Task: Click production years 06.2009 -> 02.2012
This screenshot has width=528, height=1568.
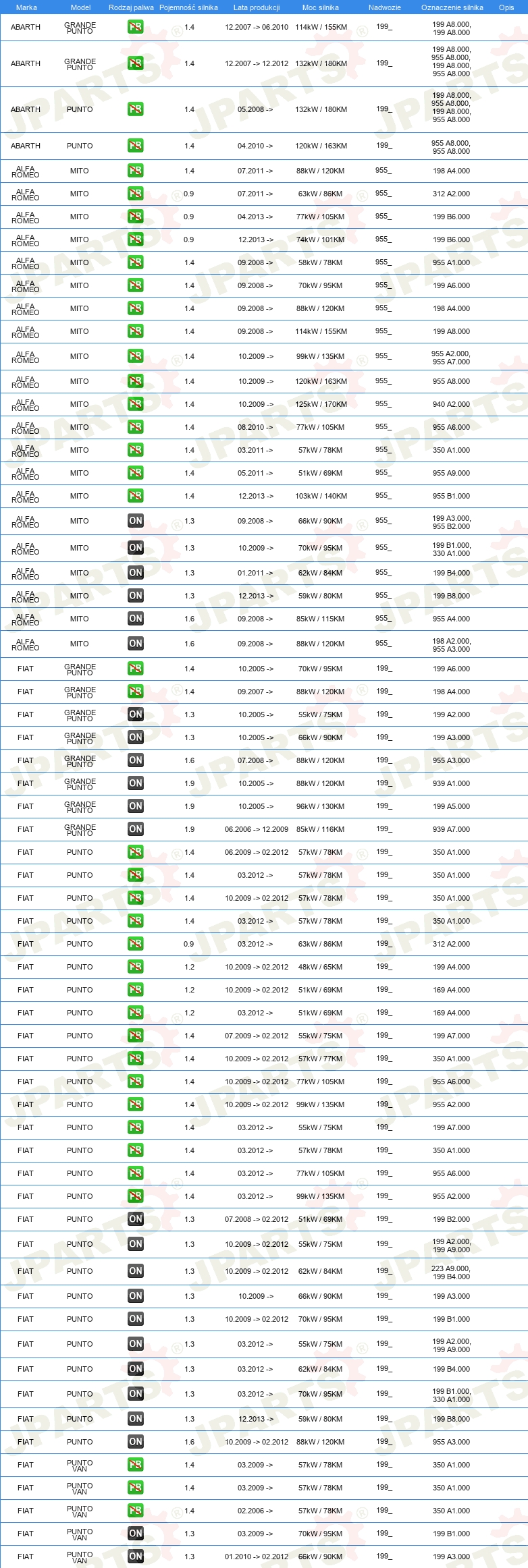Action: tap(257, 852)
